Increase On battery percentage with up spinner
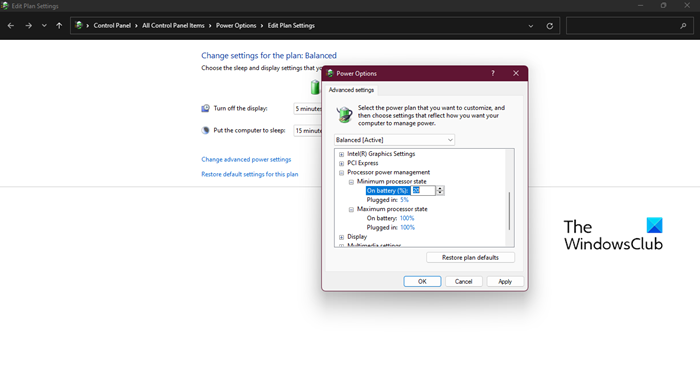The height and width of the screenshot is (369, 700). [440, 188]
